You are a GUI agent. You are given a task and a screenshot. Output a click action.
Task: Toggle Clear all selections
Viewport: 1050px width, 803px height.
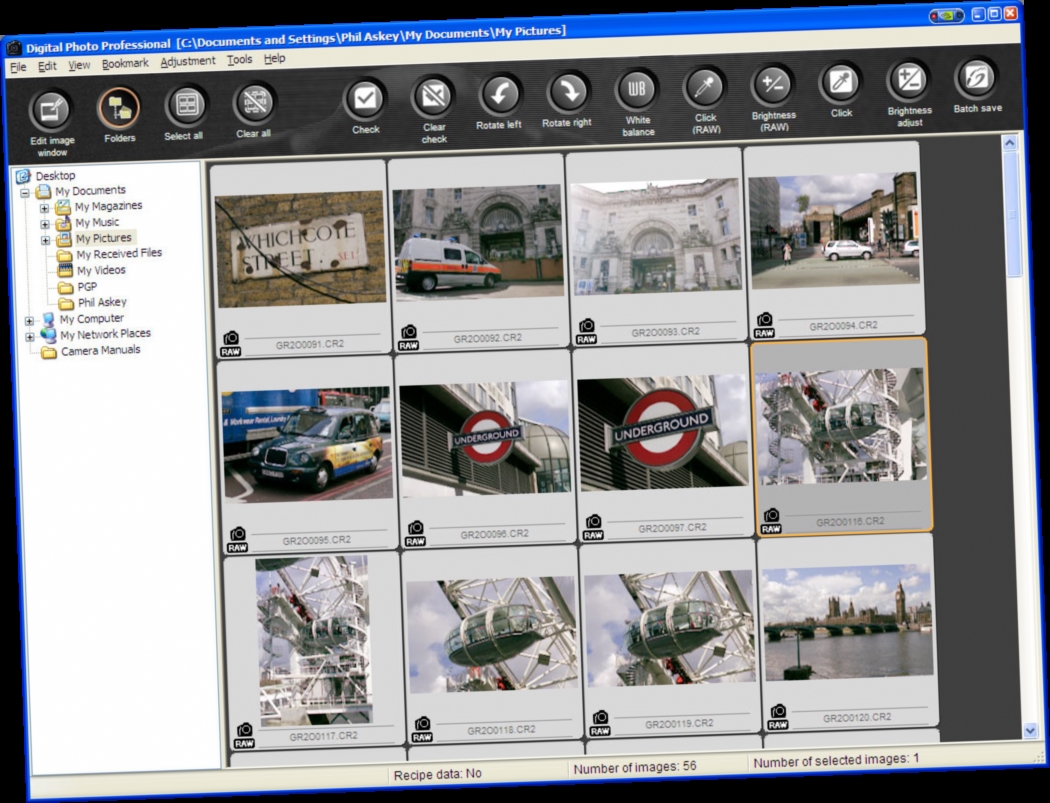pos(253,102)
